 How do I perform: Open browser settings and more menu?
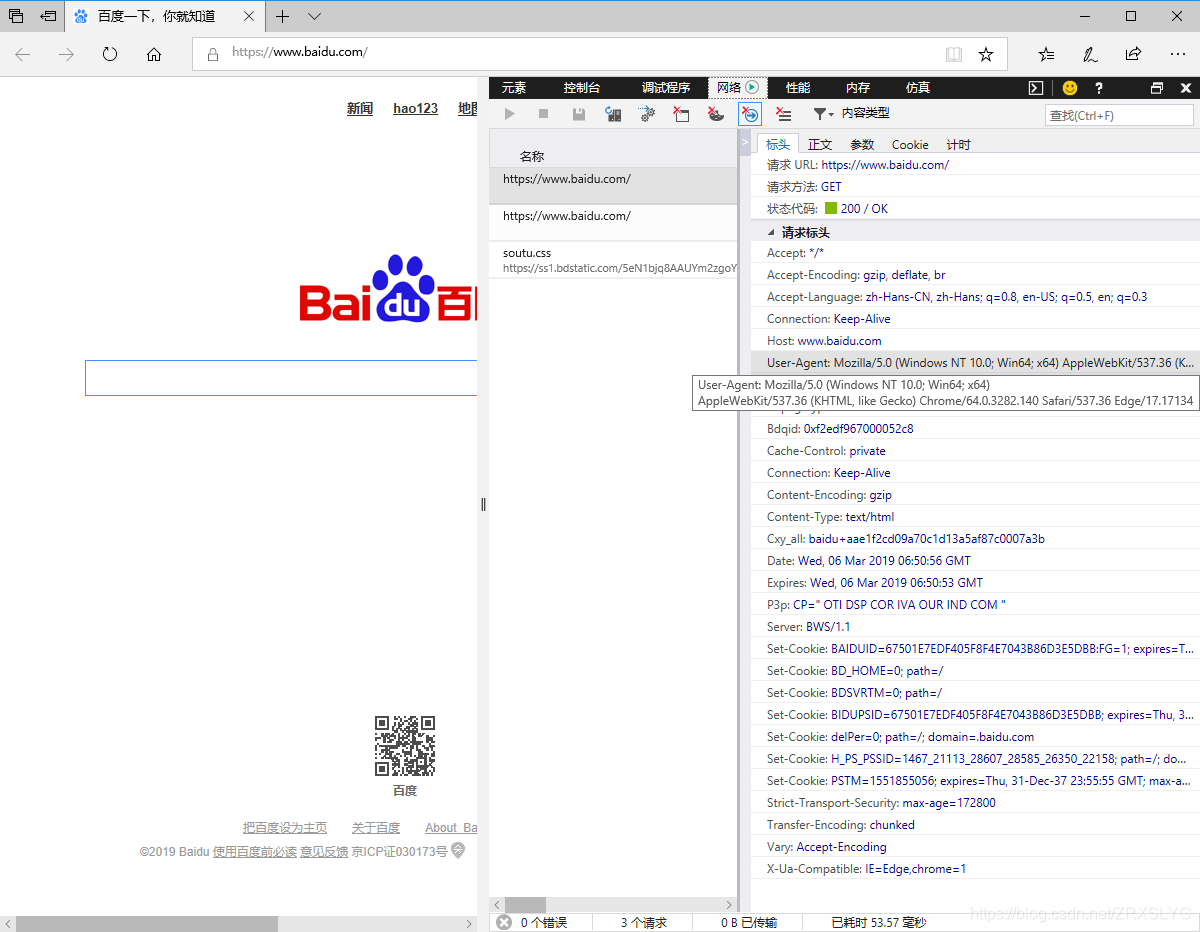pyautogui.click(x=1177, y=54)
